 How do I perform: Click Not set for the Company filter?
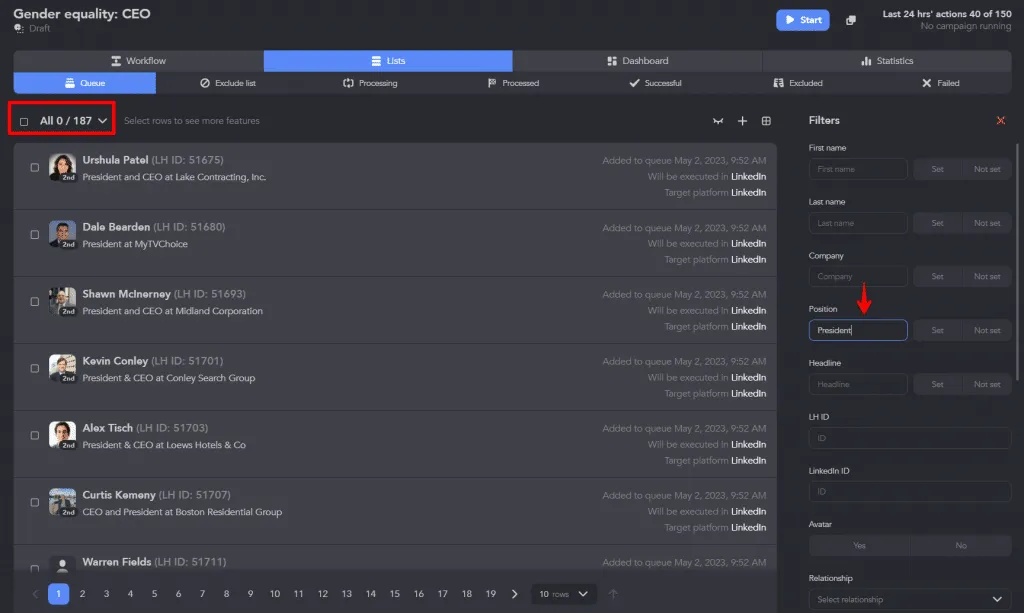coord(987,277)
